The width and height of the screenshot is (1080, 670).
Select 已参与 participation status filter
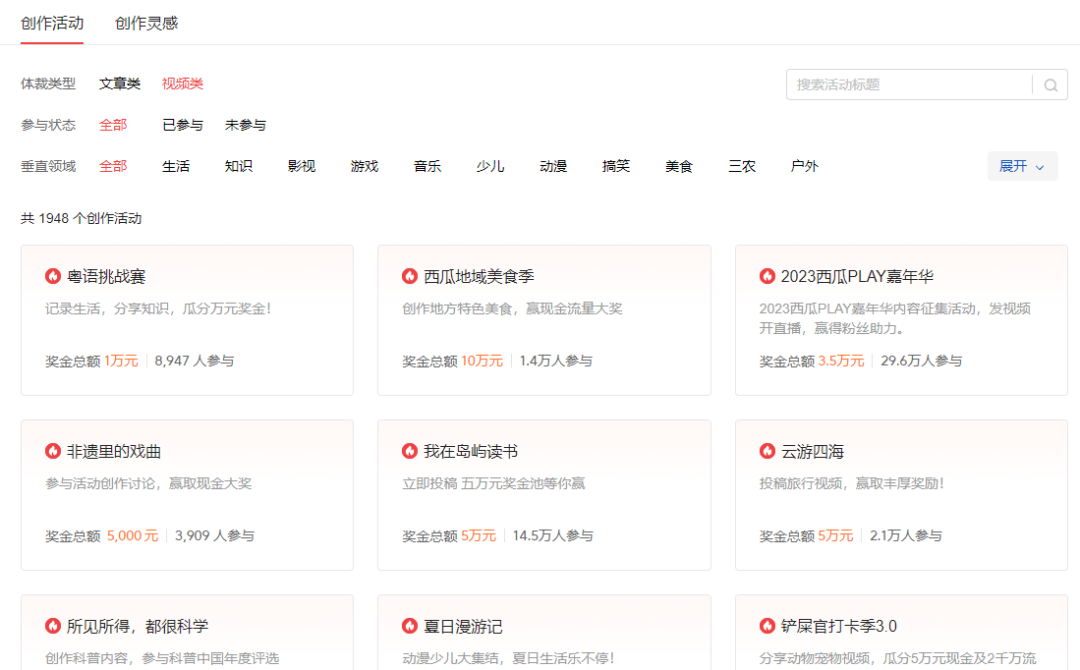(183, 125)
